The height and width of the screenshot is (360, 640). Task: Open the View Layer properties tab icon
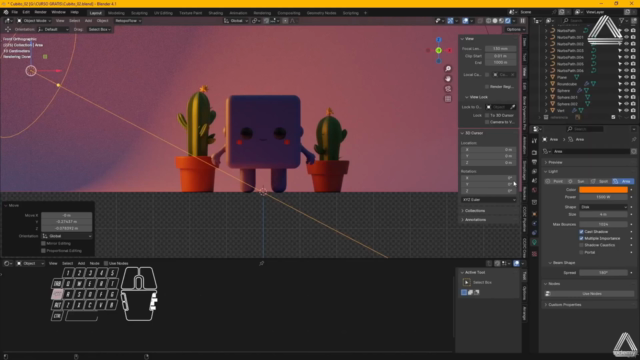[x=534, y=171]
